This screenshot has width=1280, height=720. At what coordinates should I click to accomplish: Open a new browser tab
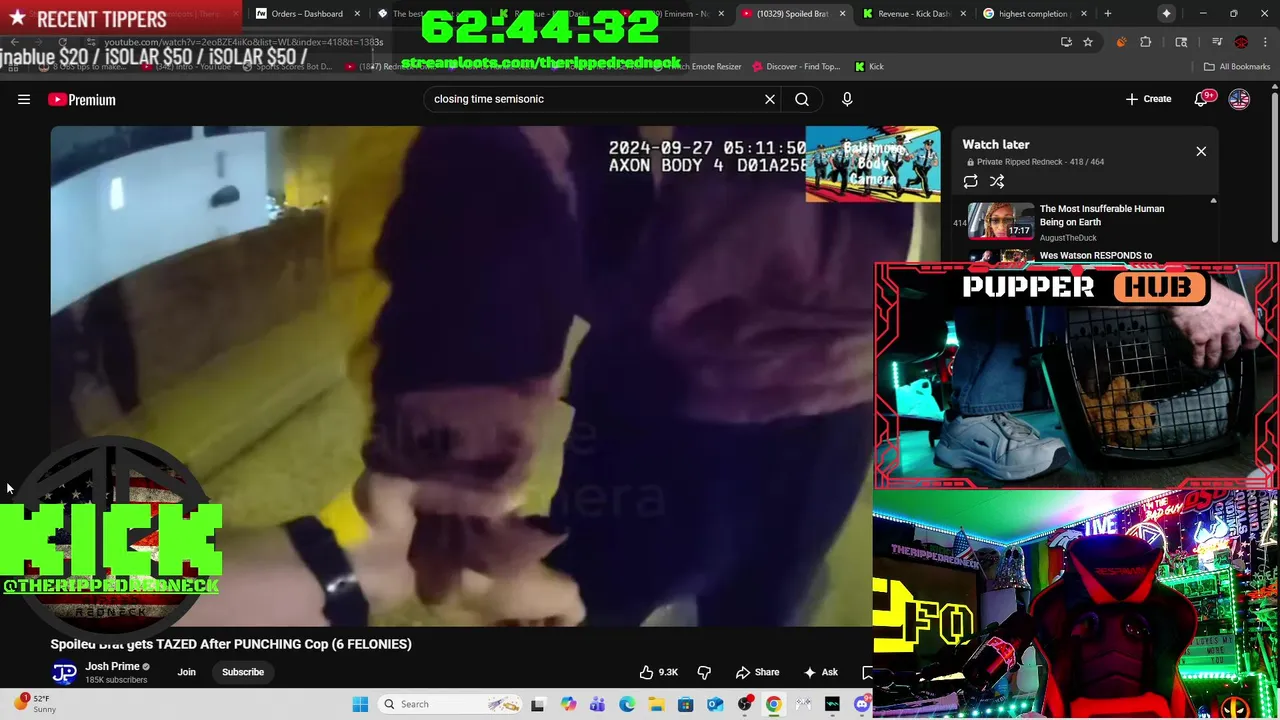point(1107,14)
